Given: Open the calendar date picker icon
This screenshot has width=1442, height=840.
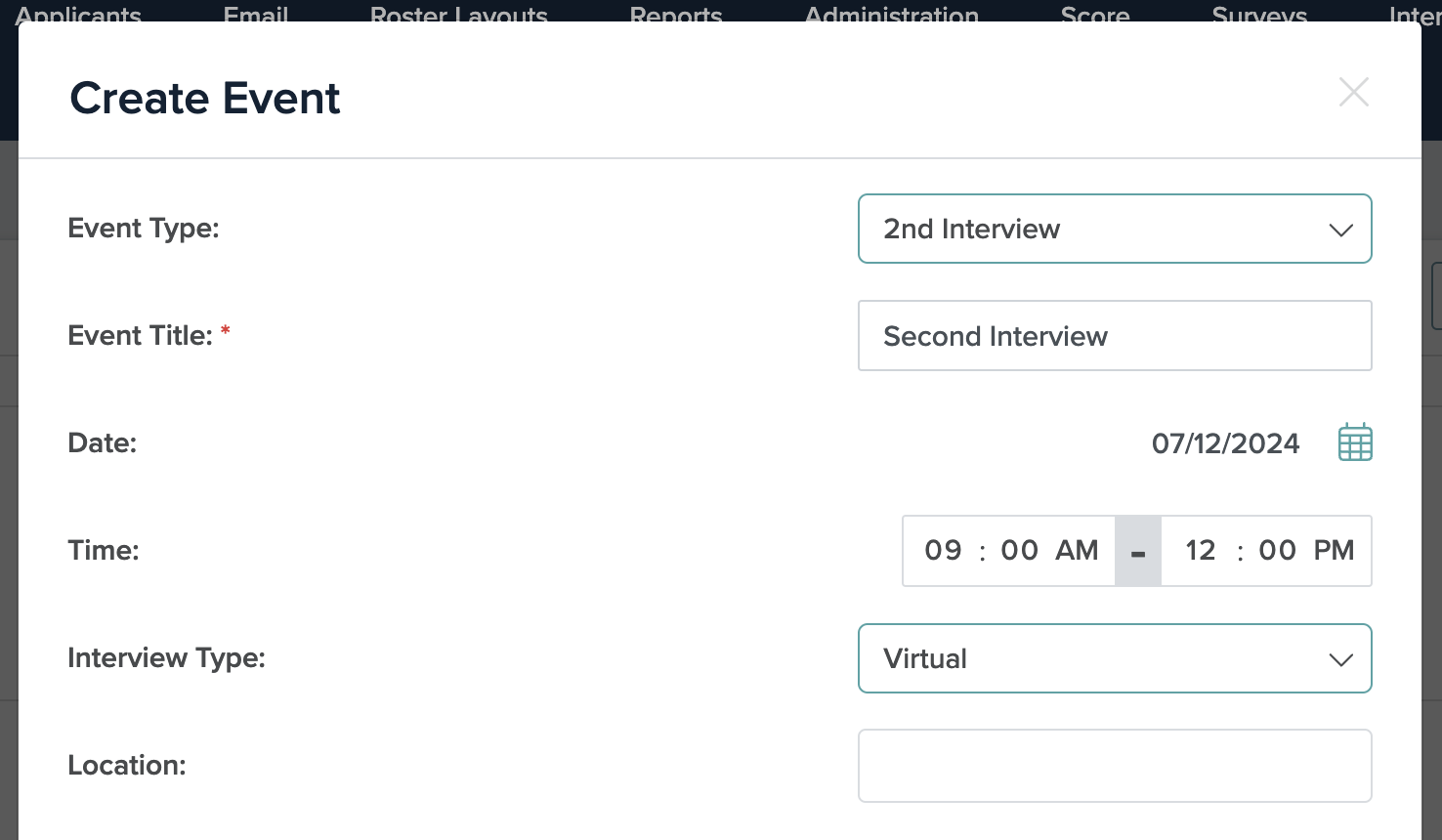Looking at the screenshot, I should [x=1354, y=442].
